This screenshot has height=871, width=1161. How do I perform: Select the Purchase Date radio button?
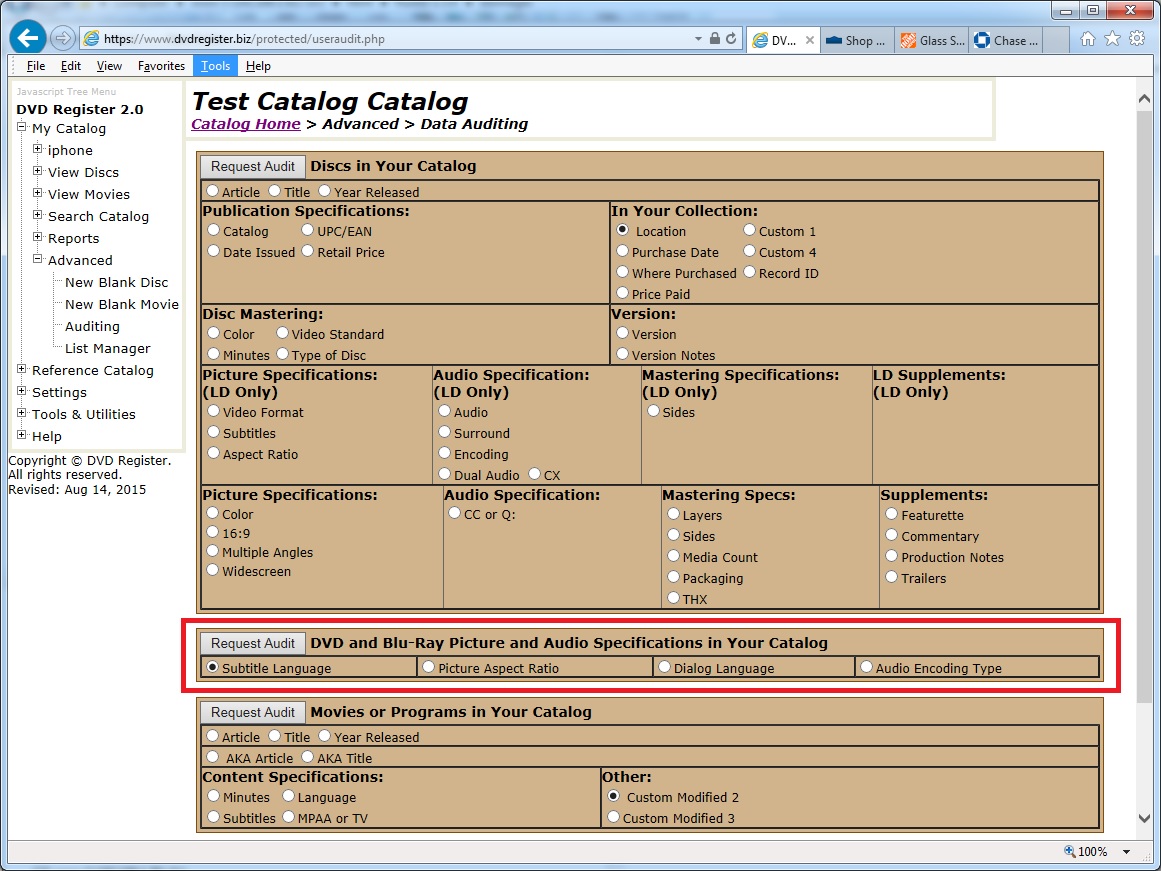coord(622,251)
